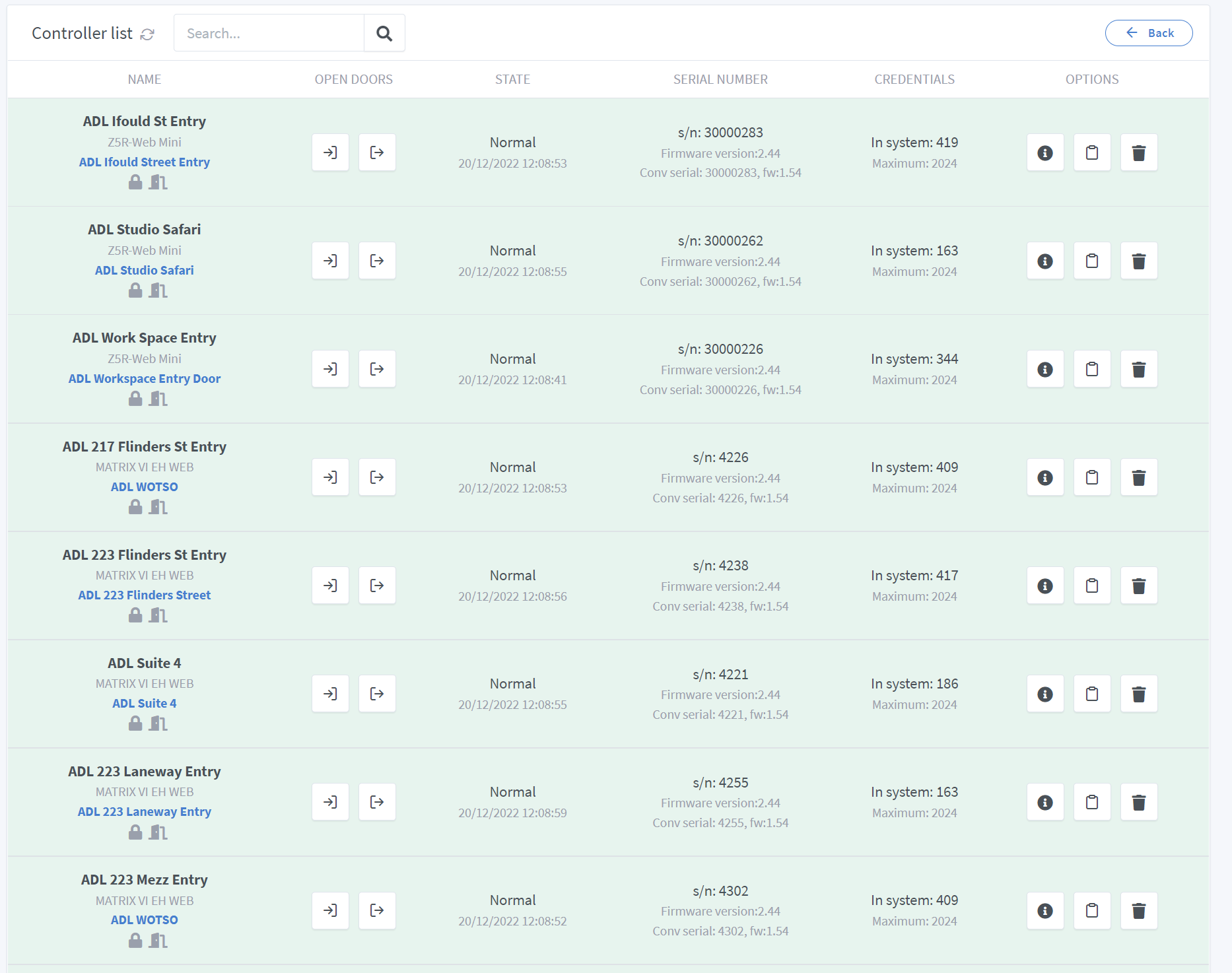1232x973 pixels.
Task: Show info for ADL Ifould St Entry
Action: 1045,152
